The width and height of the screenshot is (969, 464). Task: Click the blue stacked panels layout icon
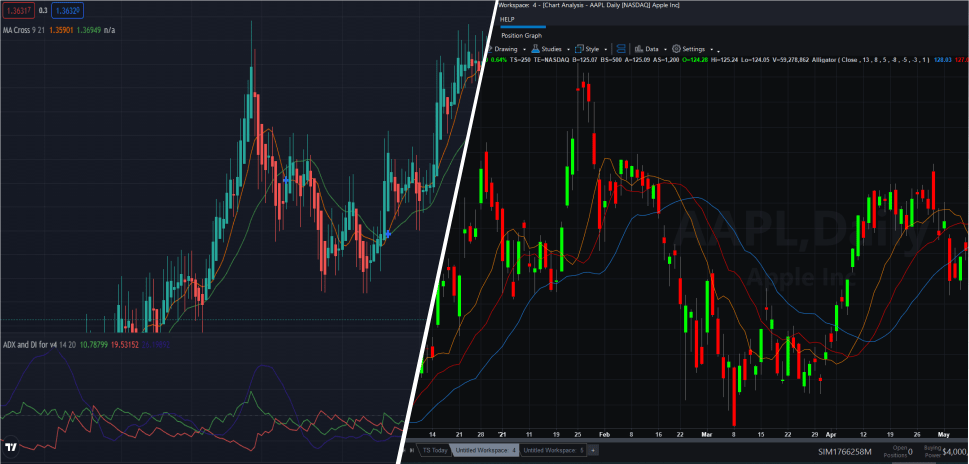click(621, 49)
